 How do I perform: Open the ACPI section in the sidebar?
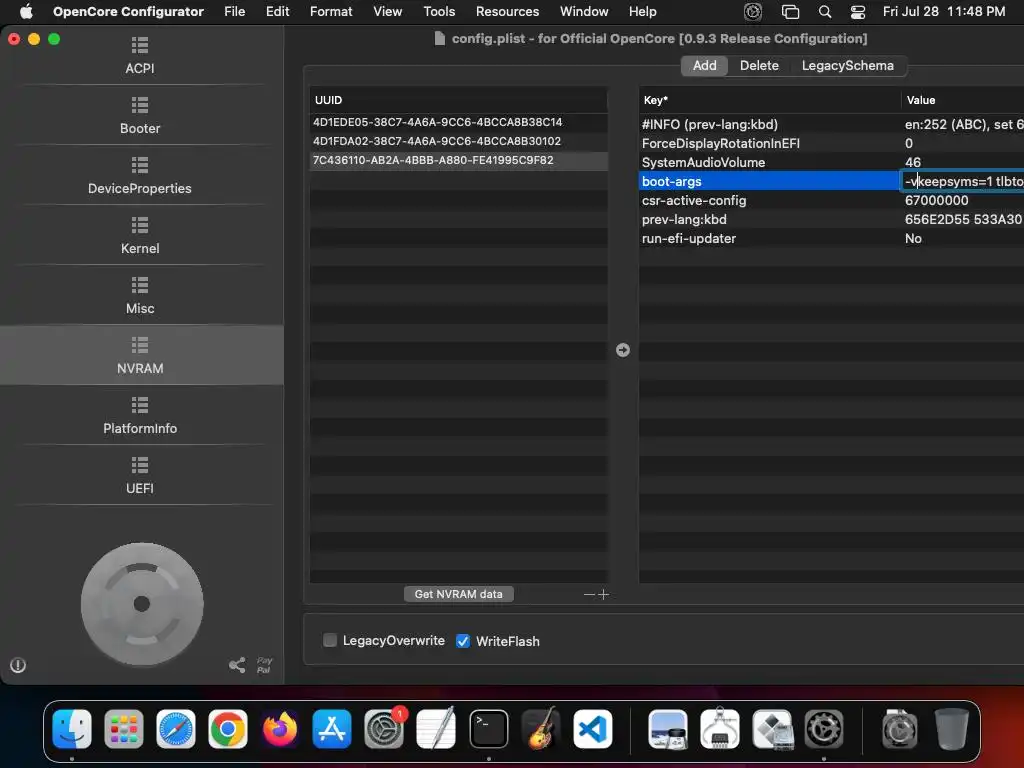(140, 56)
